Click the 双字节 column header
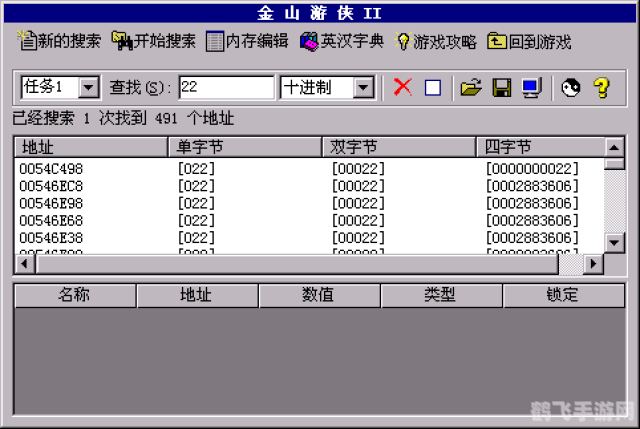The width and height of the screenshot is (640, 429). [399, 147]
